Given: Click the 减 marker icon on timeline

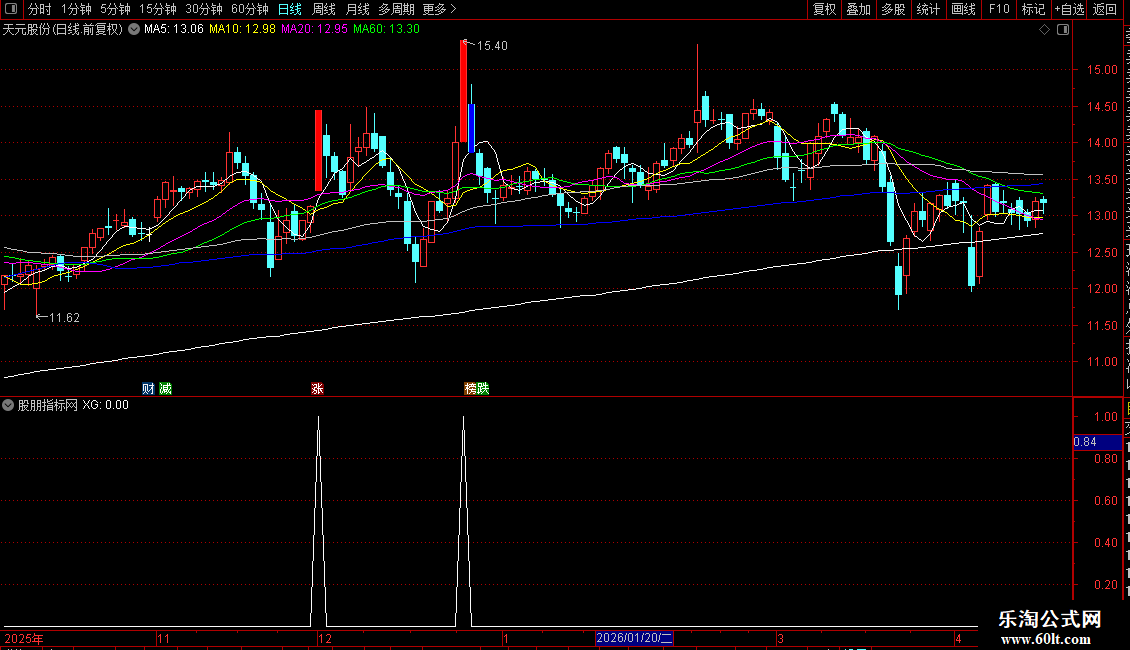Looking at the screenshot, I should coord(165,388).
